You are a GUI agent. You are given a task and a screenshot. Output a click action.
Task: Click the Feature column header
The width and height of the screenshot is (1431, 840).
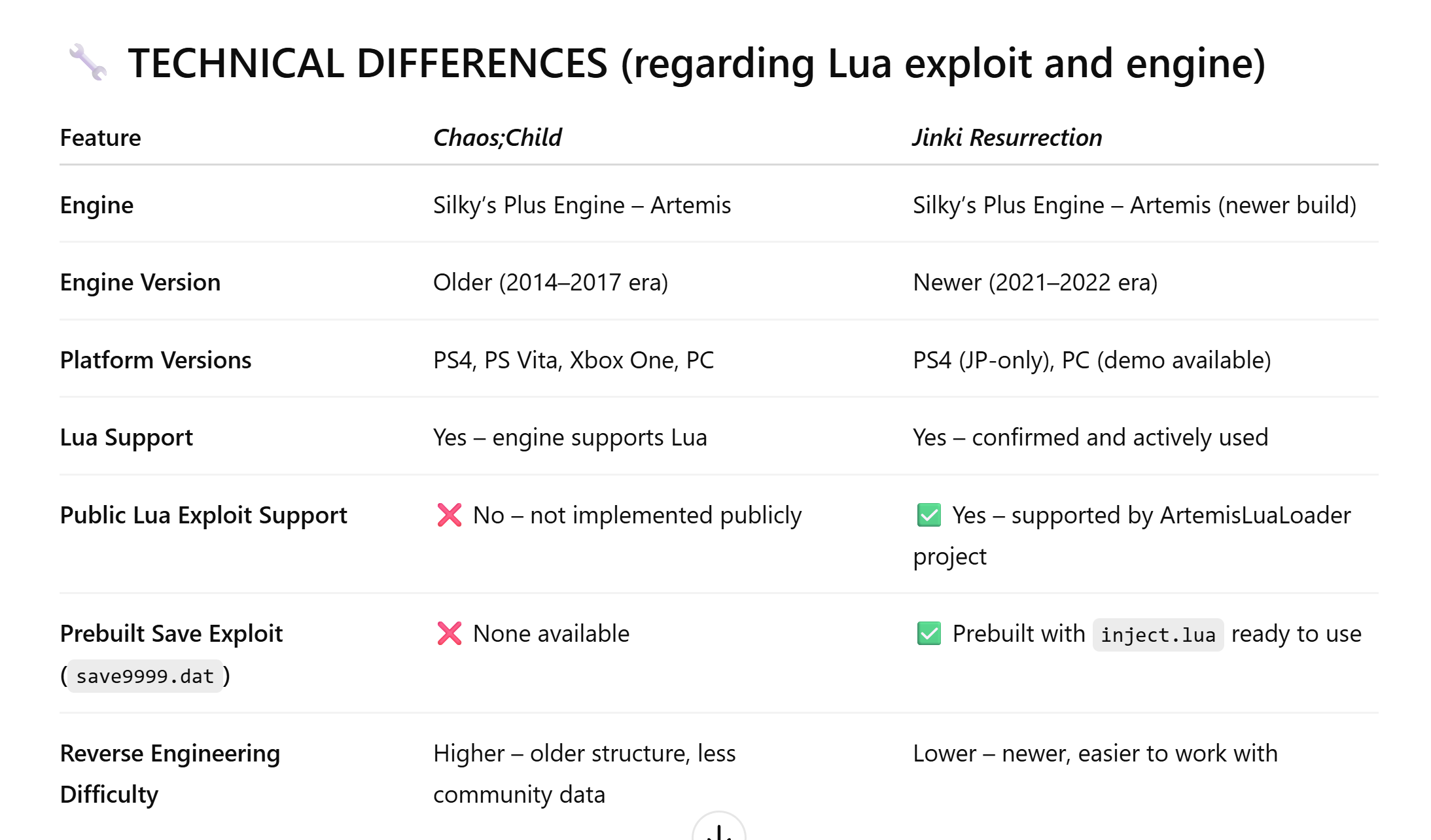coord(100,137)
